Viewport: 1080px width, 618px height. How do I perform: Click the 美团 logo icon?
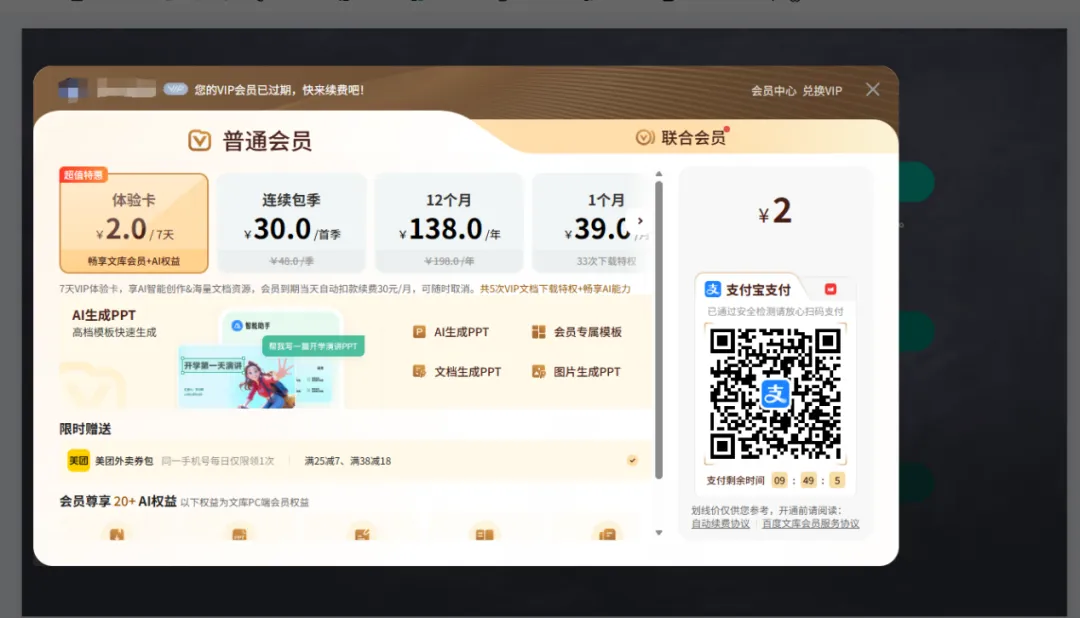78,460
